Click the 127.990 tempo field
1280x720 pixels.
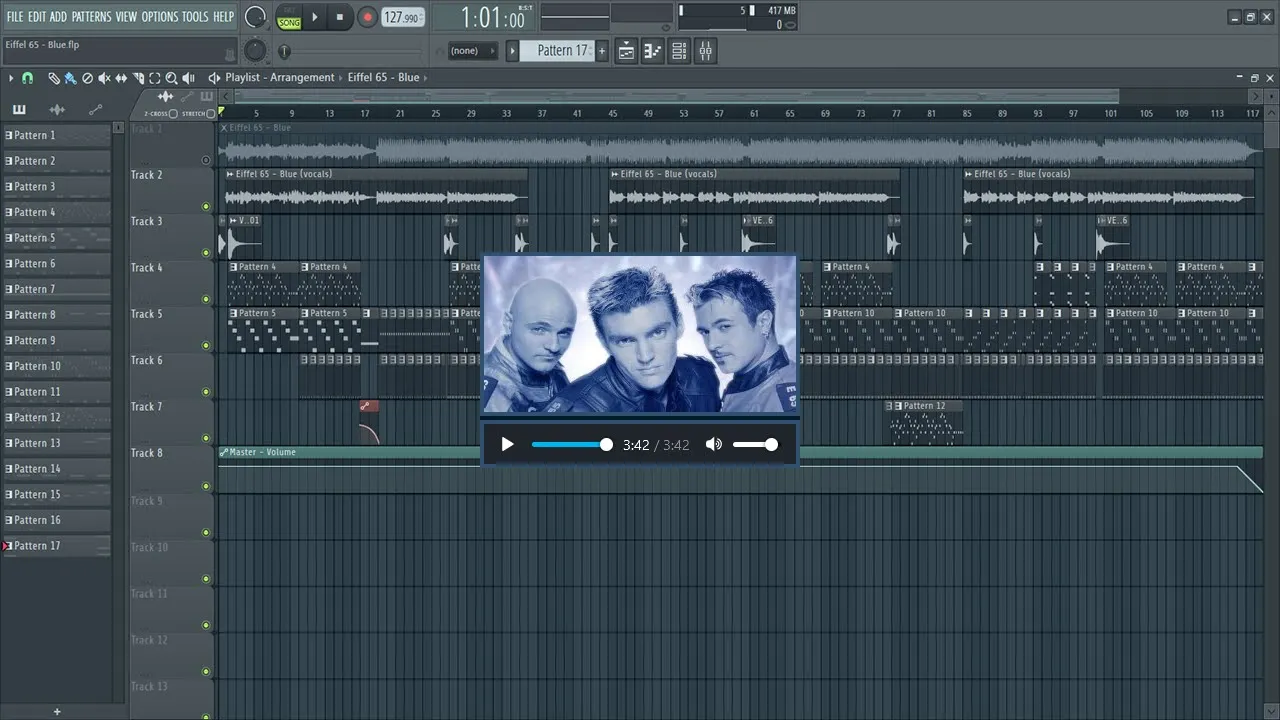coord(403,17)
